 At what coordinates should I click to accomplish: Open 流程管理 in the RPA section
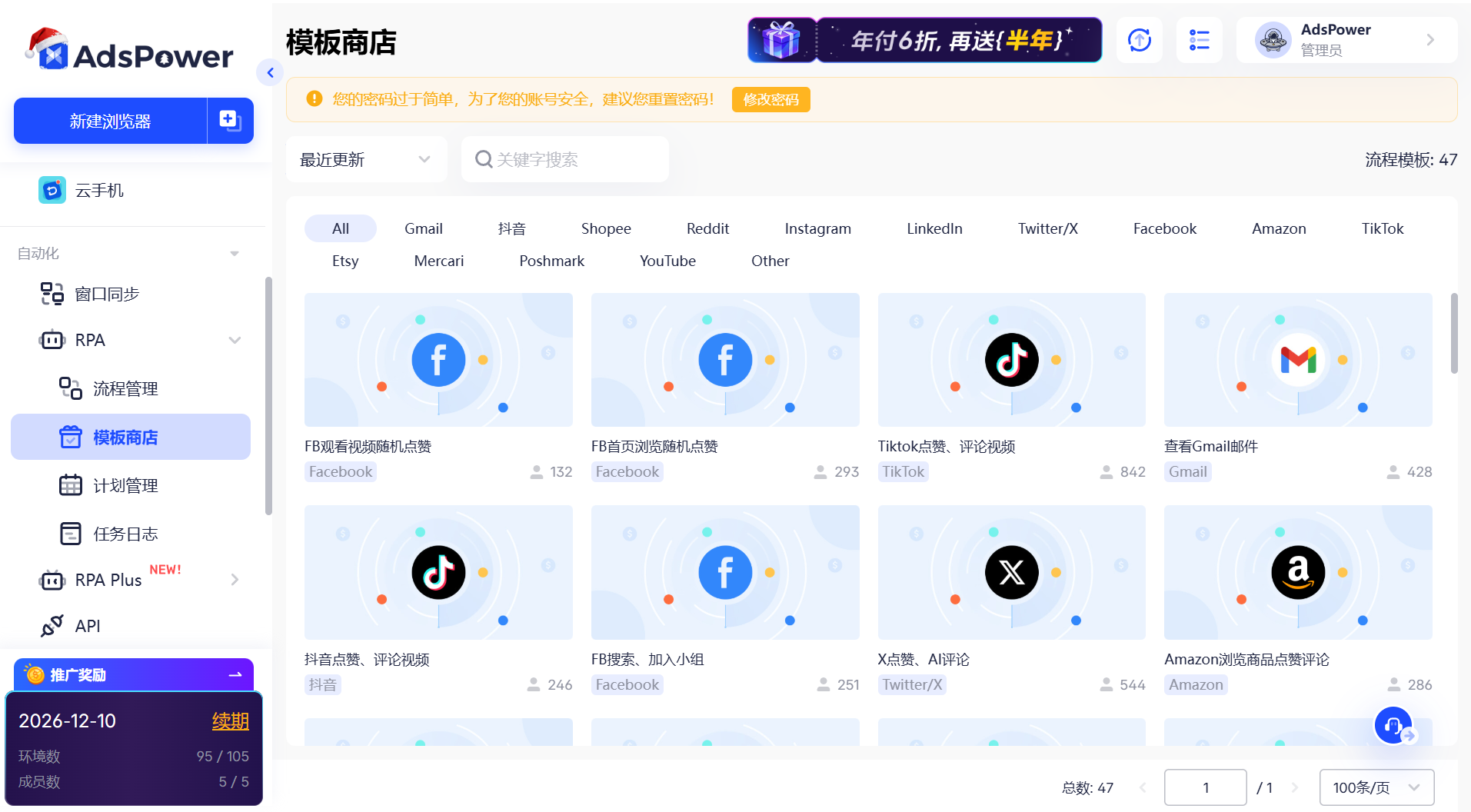(70, 388)
